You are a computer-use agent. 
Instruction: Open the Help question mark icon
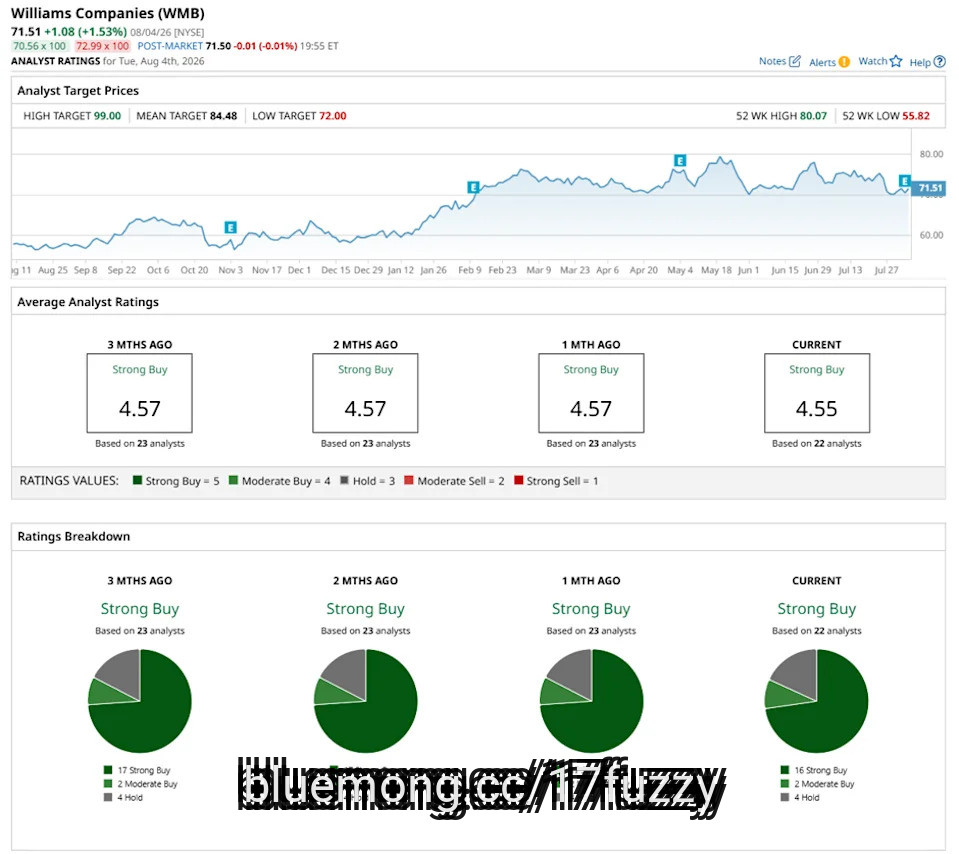click(x=940, y=62)
